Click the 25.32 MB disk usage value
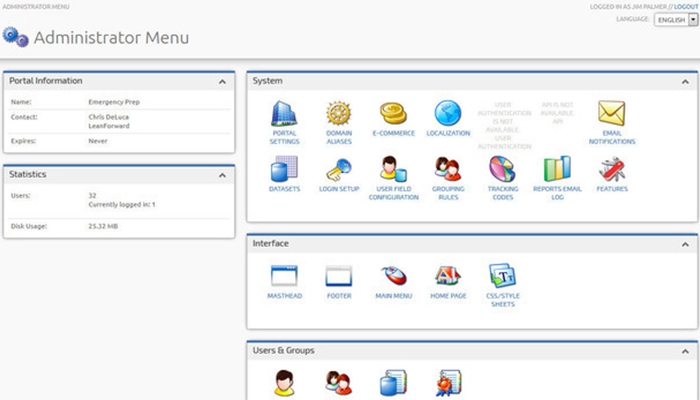The height and width of the screenshot is (400, 700). 103,226
